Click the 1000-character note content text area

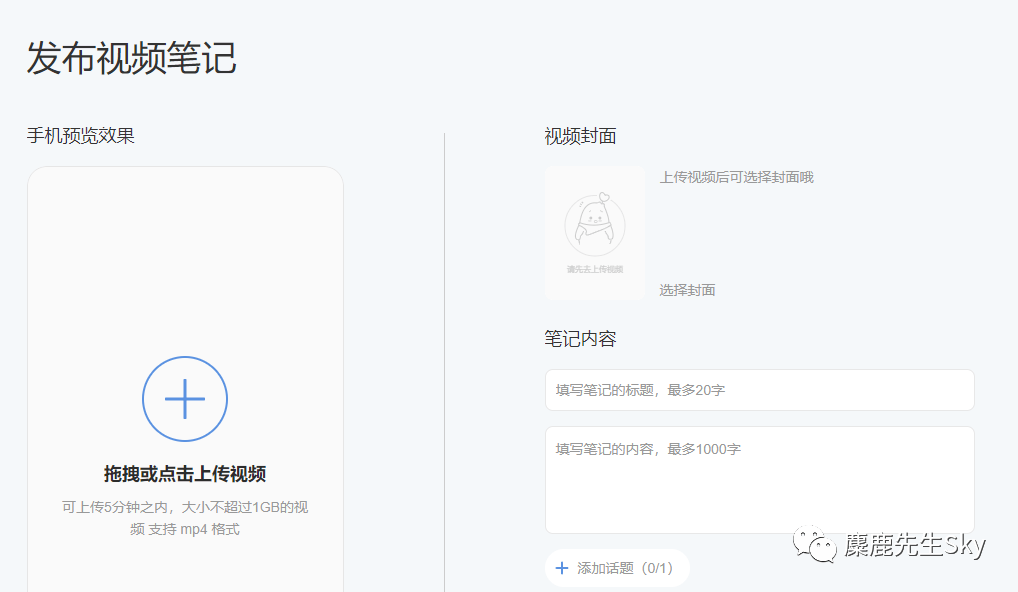pos(759,478)
